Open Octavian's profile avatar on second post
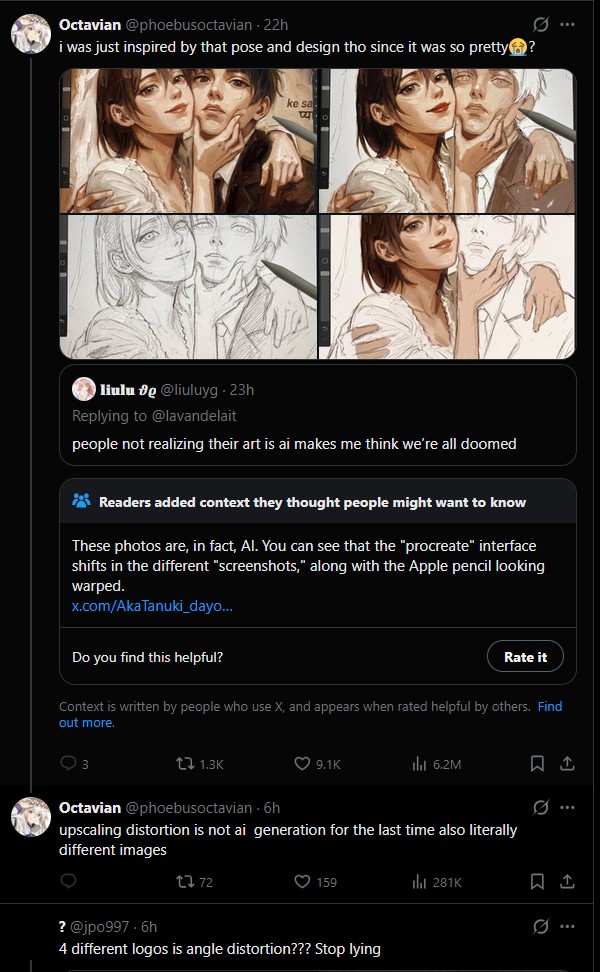Image resolution: width=600 pixels, height=972 pixels. pyautogui.click(x=30, y=816)
